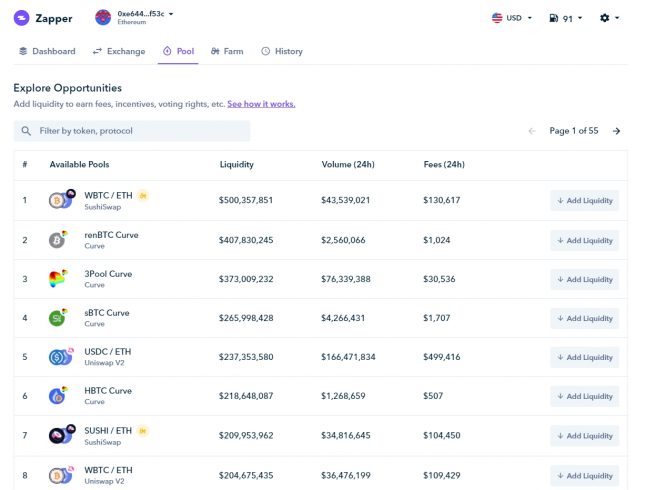Click the farm badge next to SUSHI / ETH

143,431
